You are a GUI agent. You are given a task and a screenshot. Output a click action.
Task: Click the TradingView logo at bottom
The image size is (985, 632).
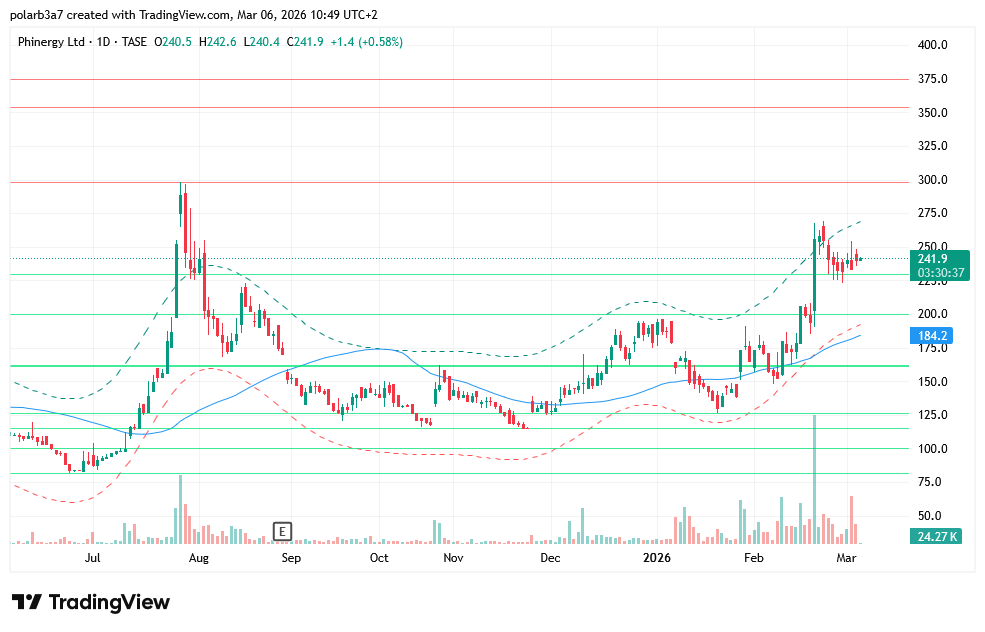(x=91, y=602)
